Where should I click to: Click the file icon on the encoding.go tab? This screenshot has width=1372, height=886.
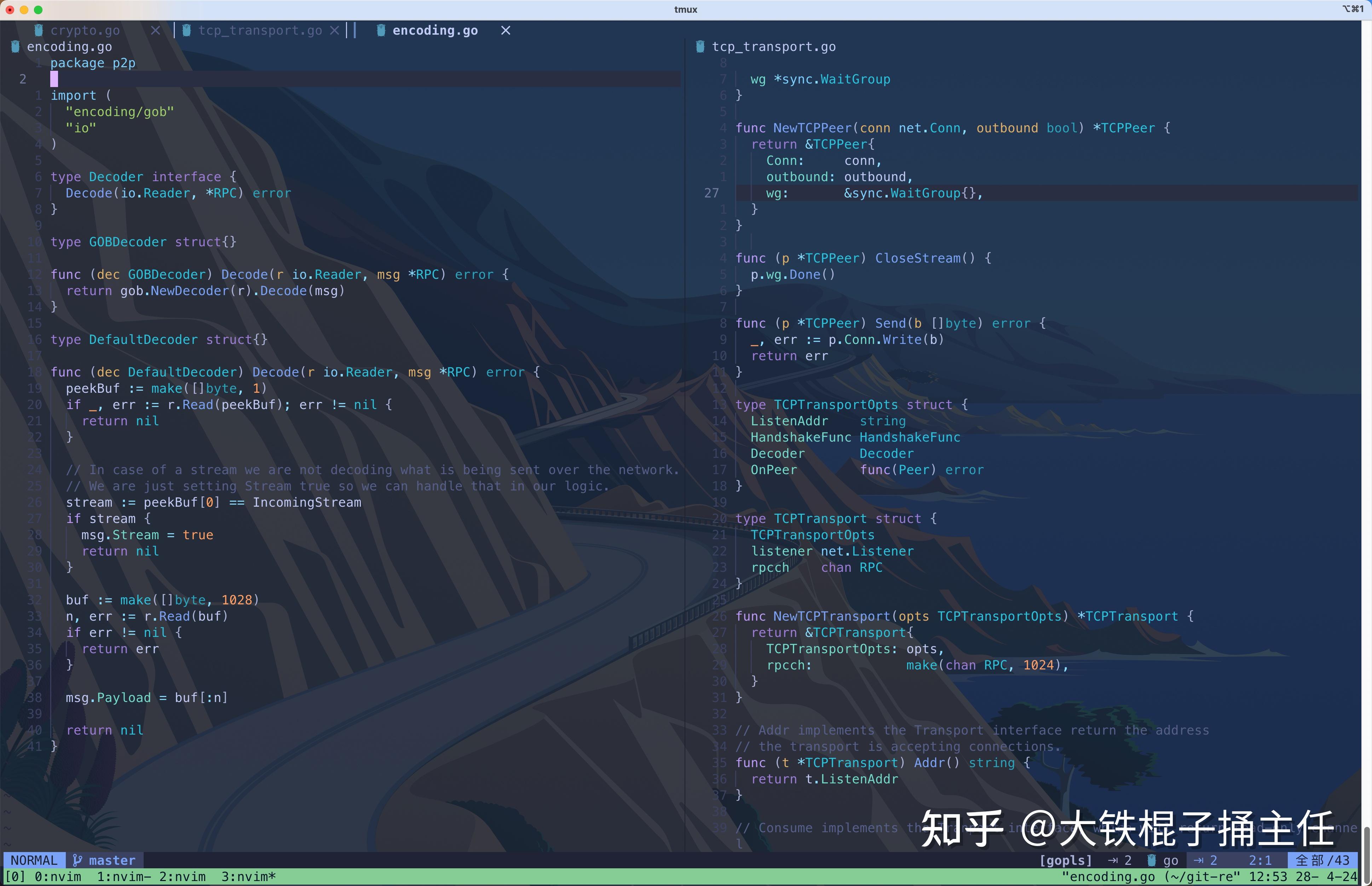click(x=381, y=30)
